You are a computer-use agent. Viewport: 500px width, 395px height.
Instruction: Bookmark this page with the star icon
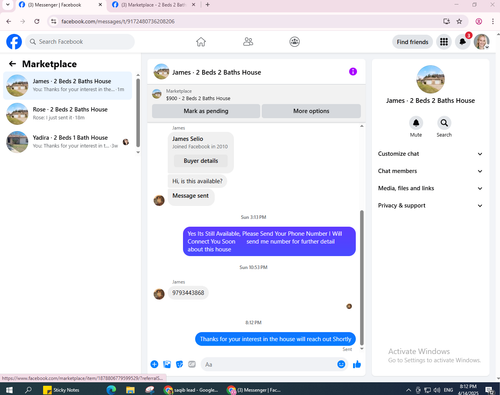click(x=459, y=21)
